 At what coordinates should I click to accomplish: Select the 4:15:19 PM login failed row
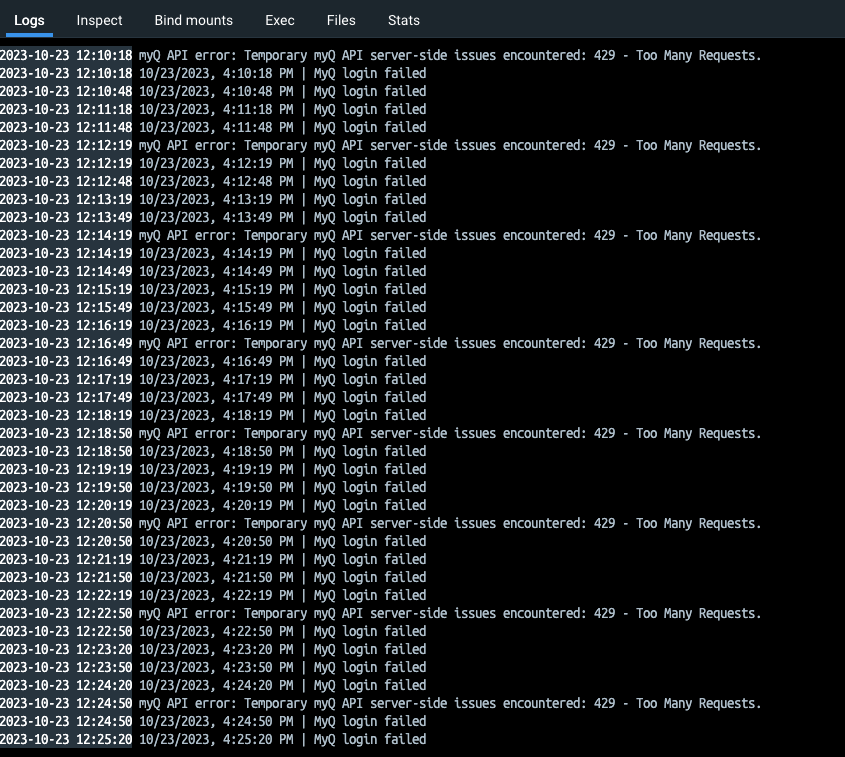(x=213, y=289)
